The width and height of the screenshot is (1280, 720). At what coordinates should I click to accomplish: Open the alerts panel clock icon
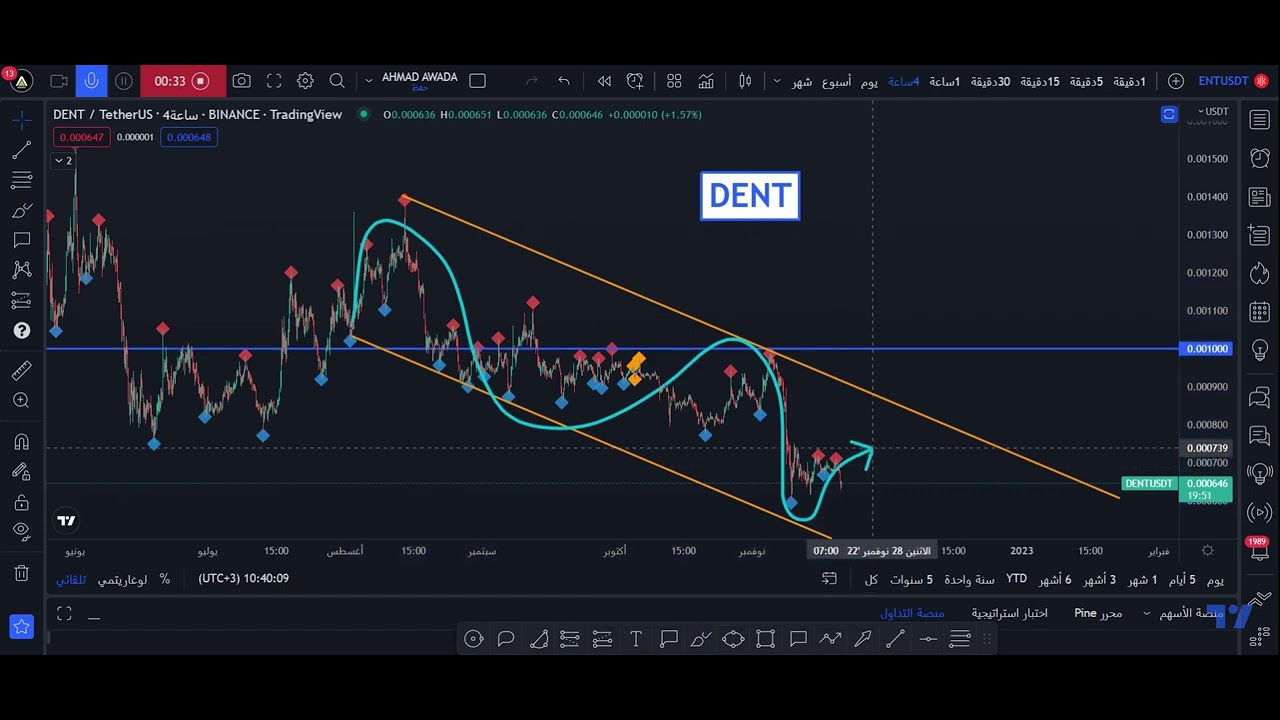tap(1259, 158)
